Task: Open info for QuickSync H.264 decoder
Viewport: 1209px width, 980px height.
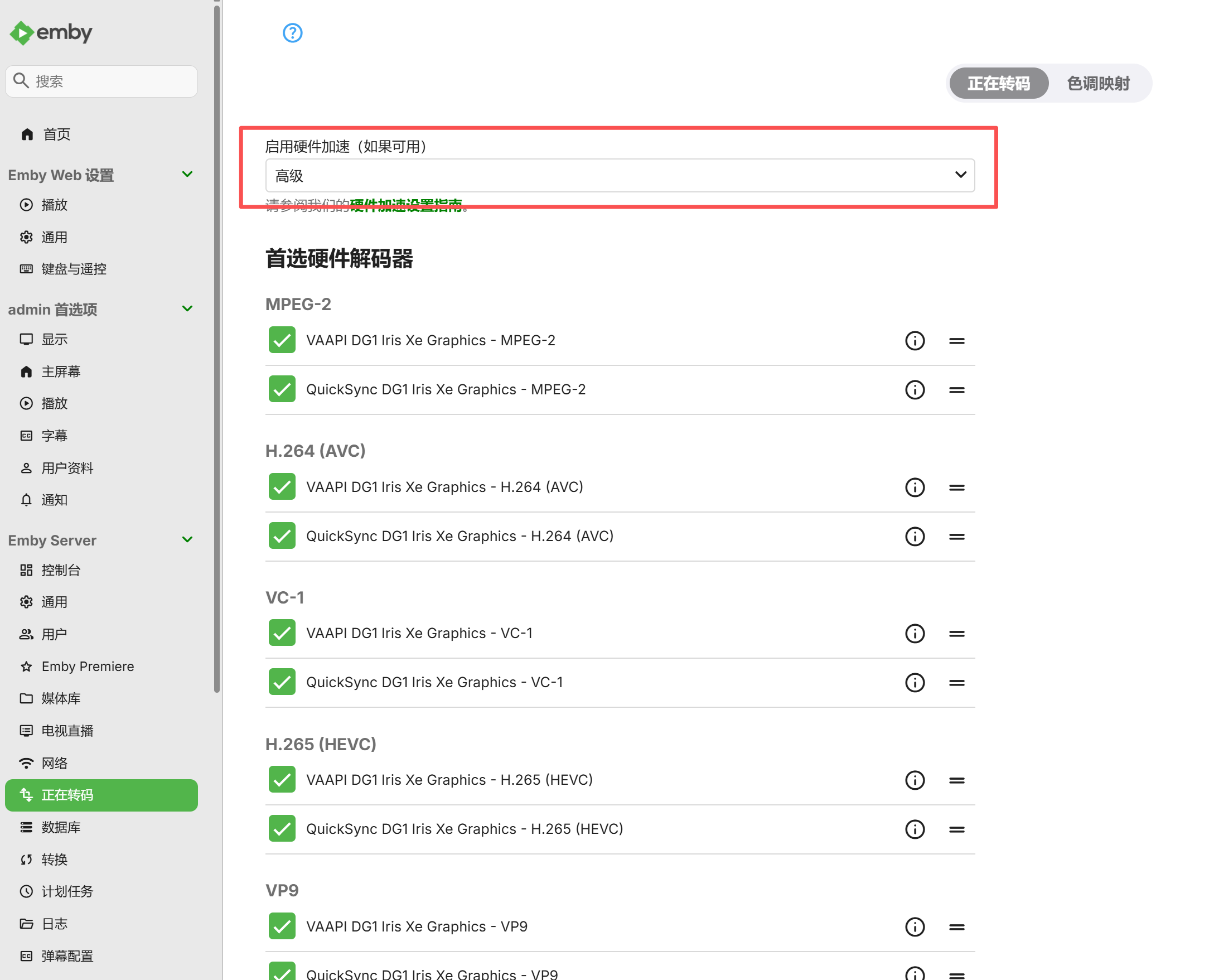Action: click(915, 536)
